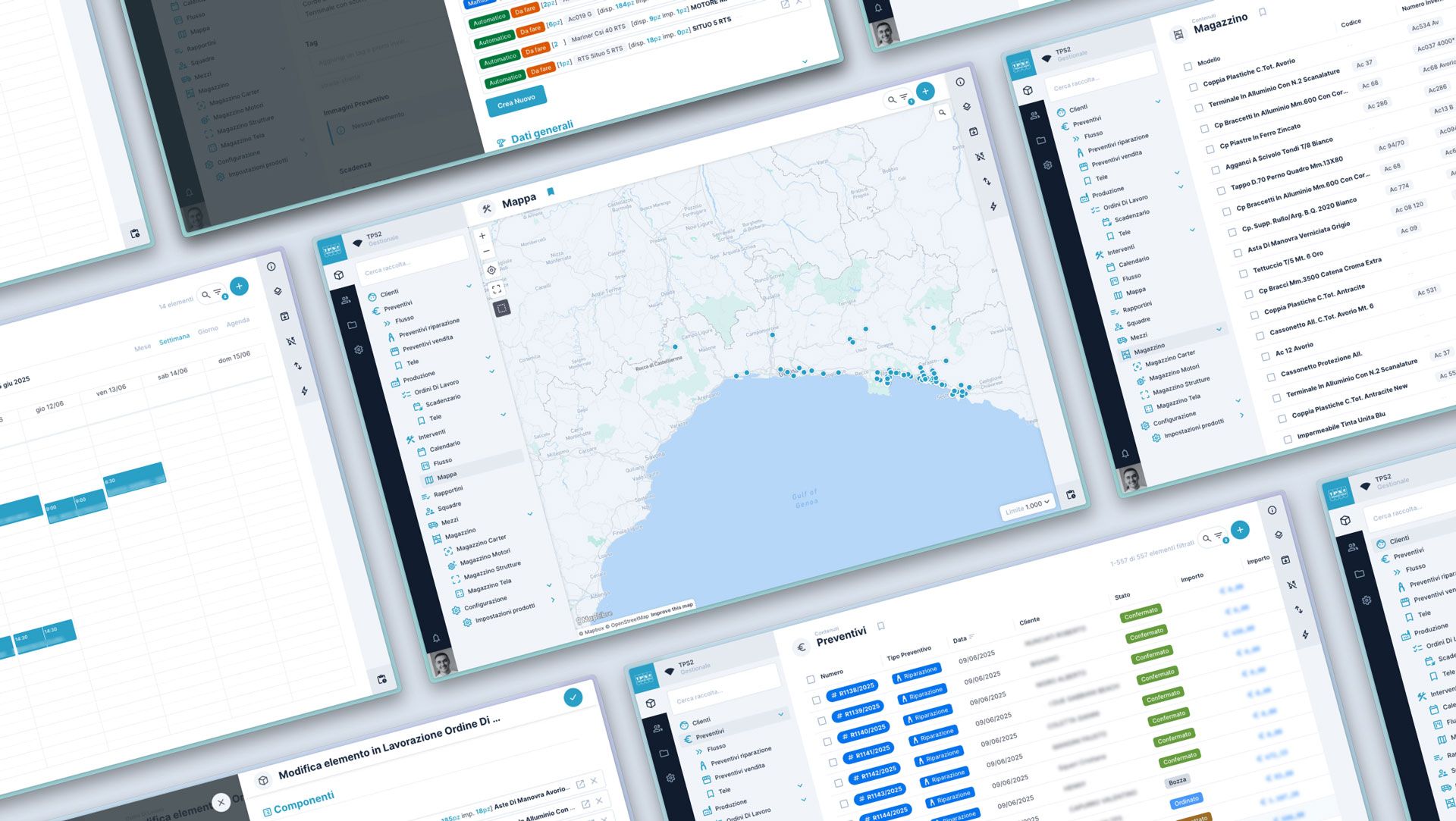Click bookmark next to Magazzino title
This screenshot has height=821, width=1456.
[x=1263, y=12]
